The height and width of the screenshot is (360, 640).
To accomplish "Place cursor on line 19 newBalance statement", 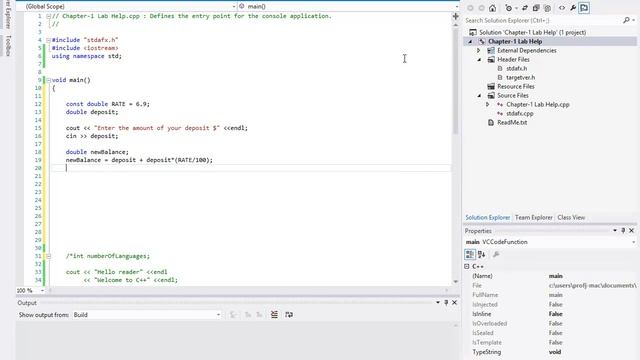I will point(139,160).
